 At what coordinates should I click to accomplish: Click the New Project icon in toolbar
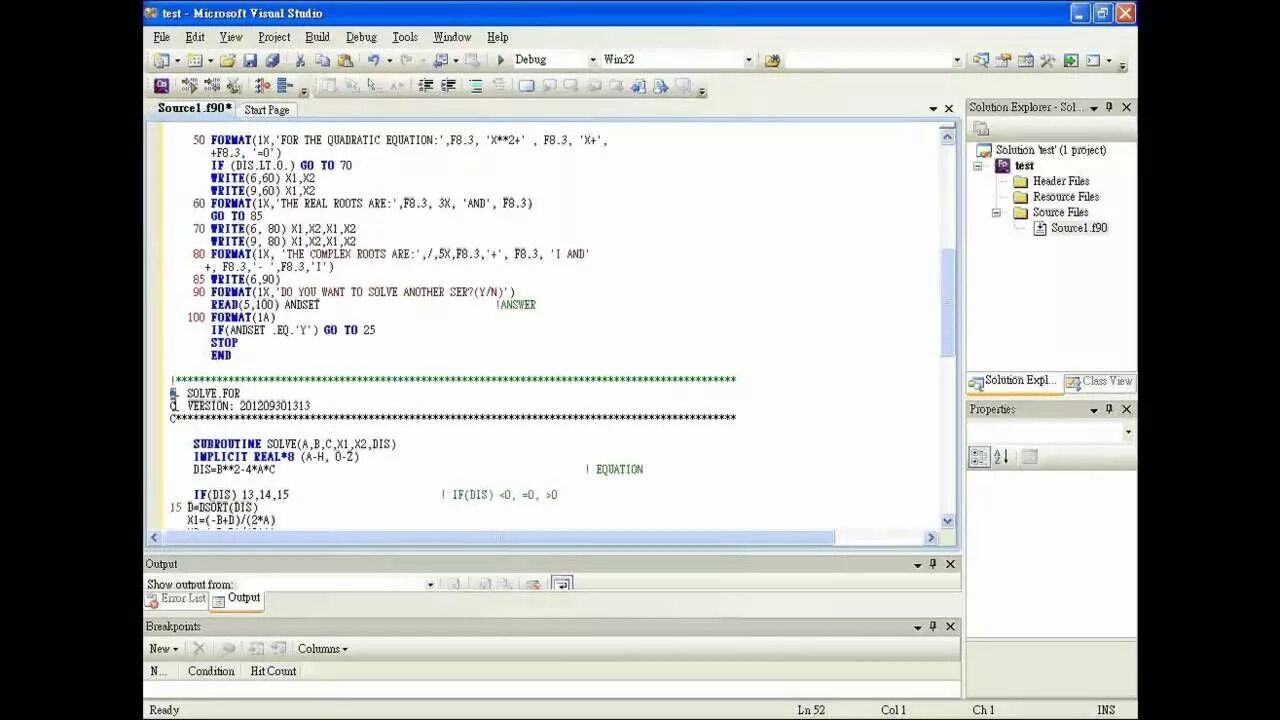point(162,60)
